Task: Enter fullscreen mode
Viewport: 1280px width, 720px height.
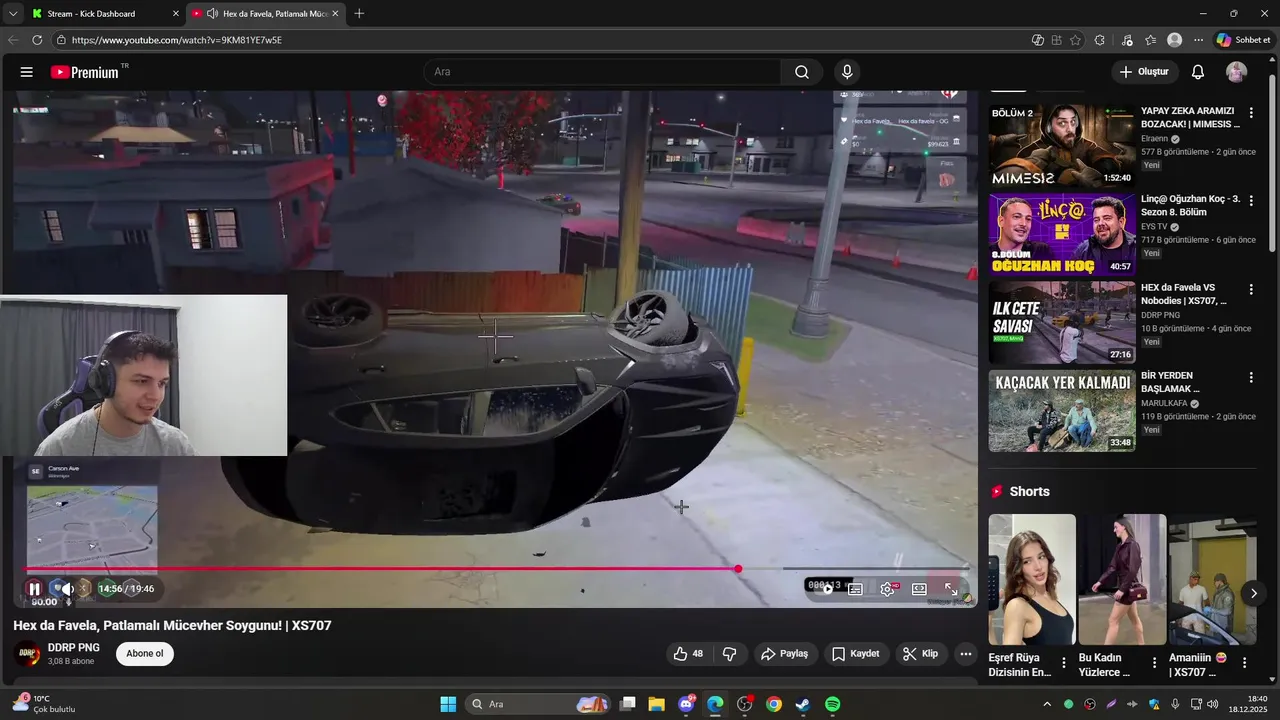Action: [951, 589]
